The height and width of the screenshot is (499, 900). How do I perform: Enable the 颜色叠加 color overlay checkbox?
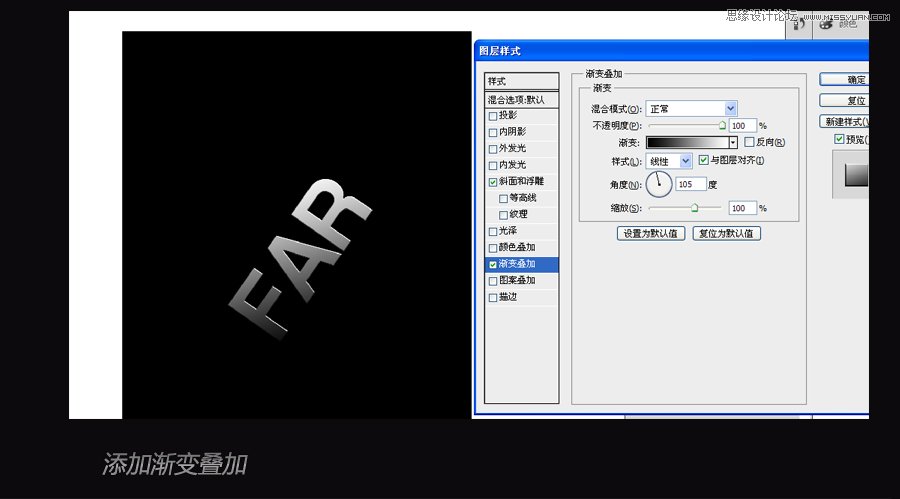click(492, 248)
